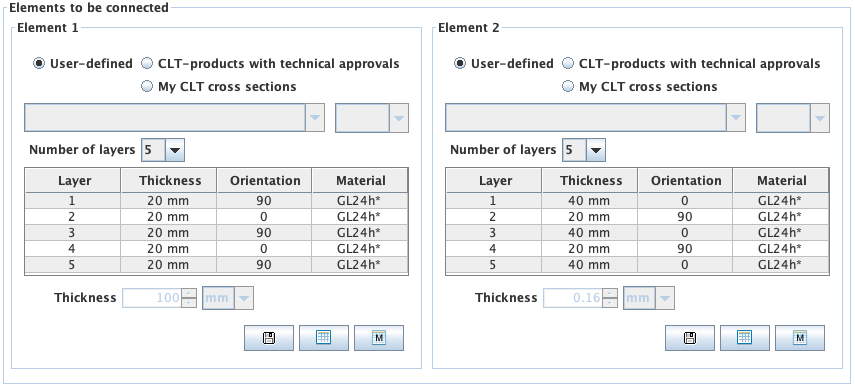
Task: Increase Element 1 Thickness with spinner up arrow
Action: tap(189, 293)
